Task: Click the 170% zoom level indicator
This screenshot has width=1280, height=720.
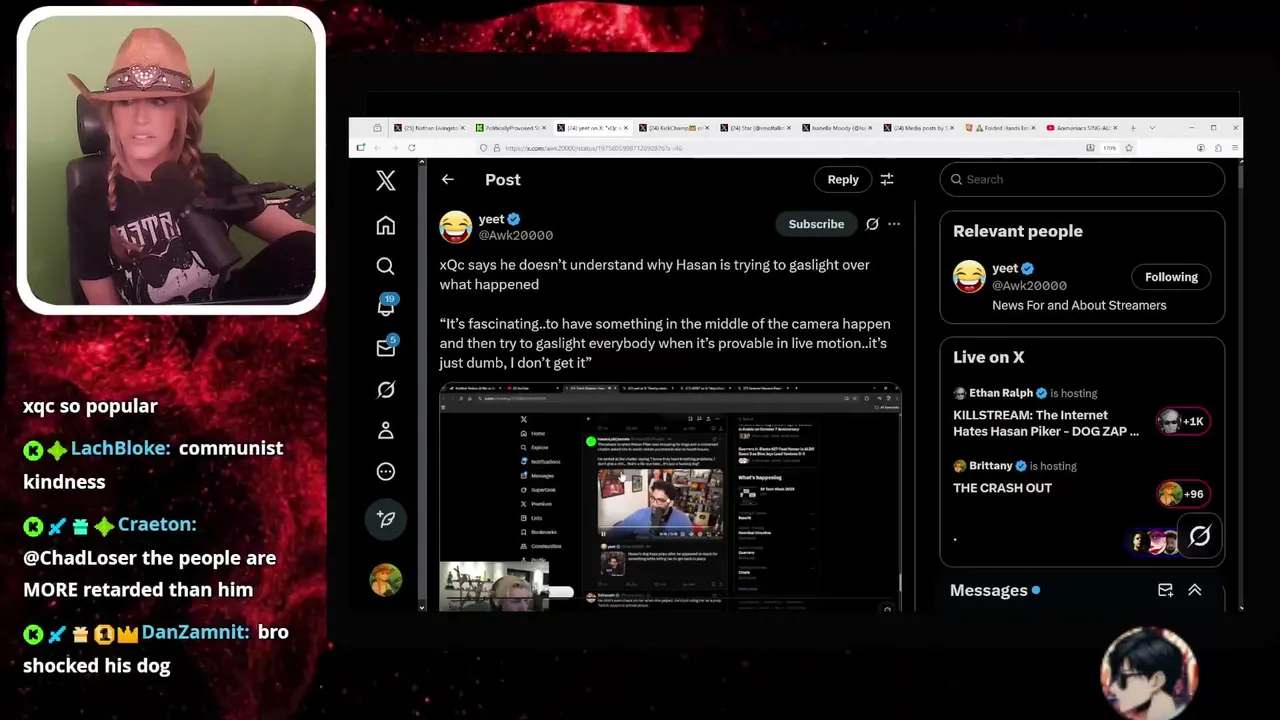Action: pyautogui.click(x=1109, y=148)
